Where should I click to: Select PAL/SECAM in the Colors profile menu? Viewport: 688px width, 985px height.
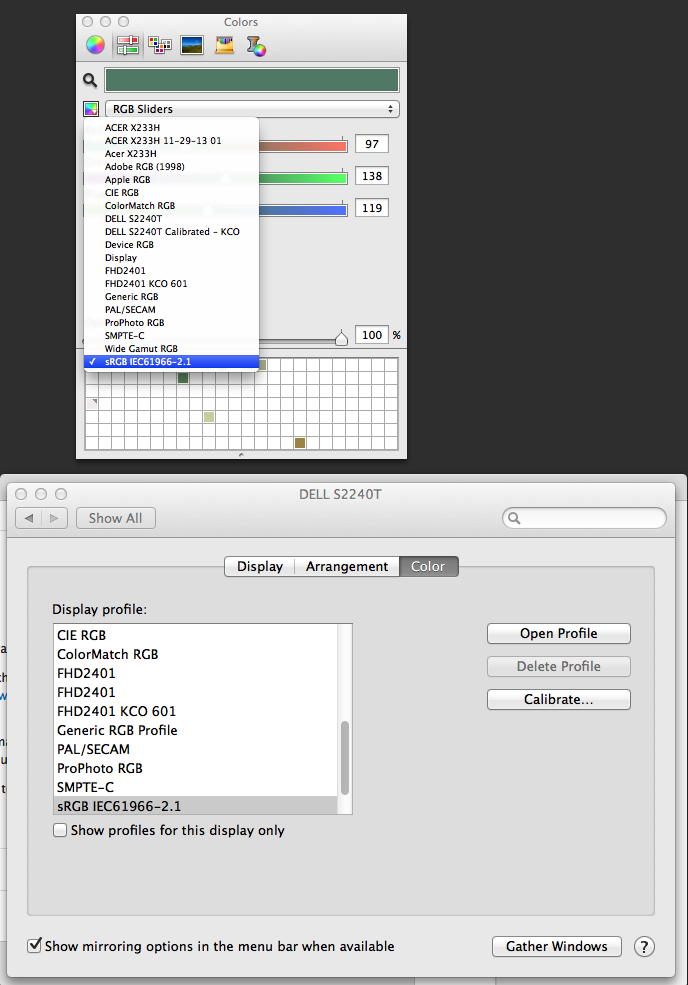click(172, 310)
